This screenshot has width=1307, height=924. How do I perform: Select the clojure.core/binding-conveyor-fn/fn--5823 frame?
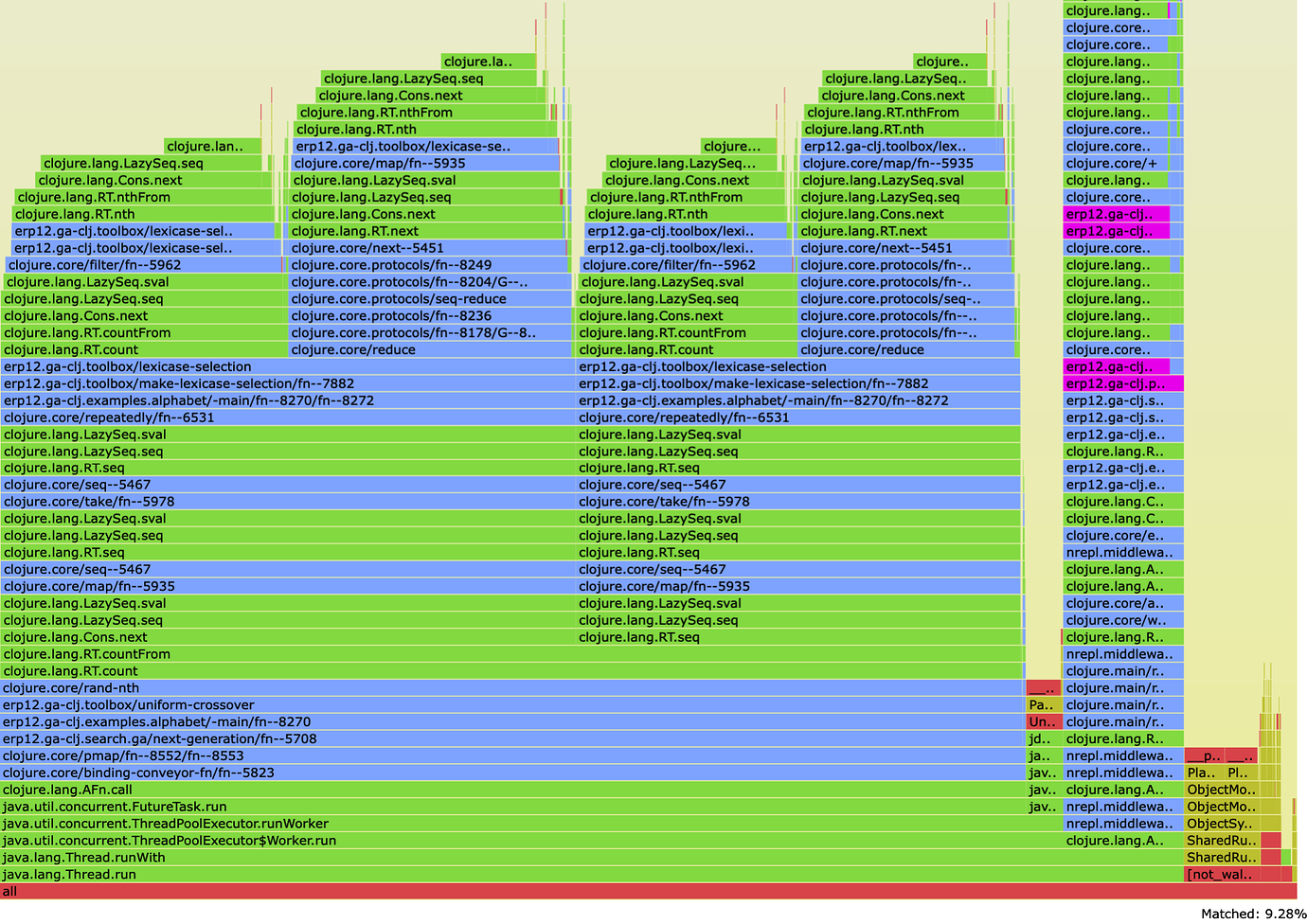click(511, 773)
